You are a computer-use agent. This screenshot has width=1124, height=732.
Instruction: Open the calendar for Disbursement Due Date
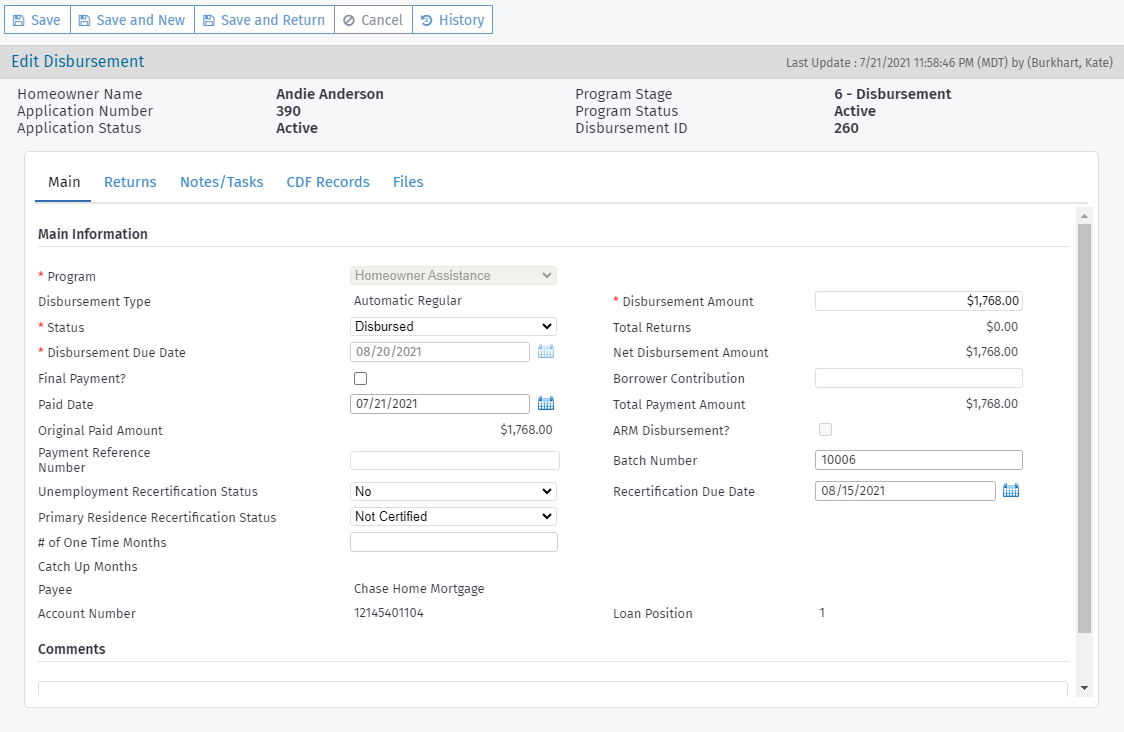click(x=546, y=351)
